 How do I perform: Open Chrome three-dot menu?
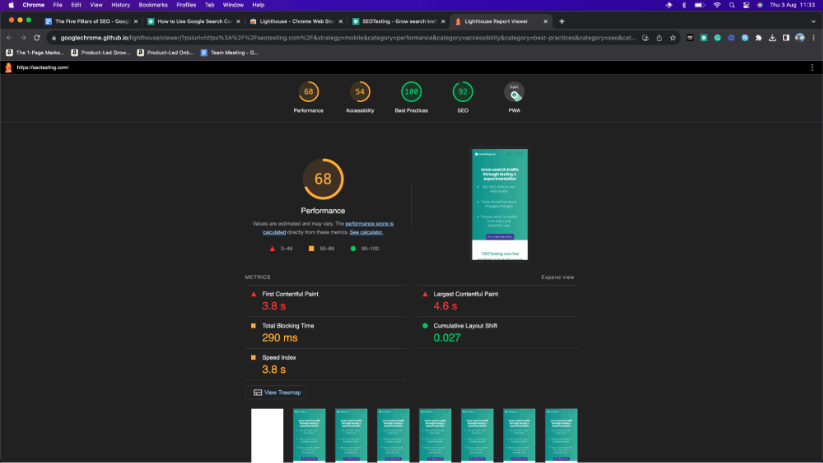[x=814, y=38]
